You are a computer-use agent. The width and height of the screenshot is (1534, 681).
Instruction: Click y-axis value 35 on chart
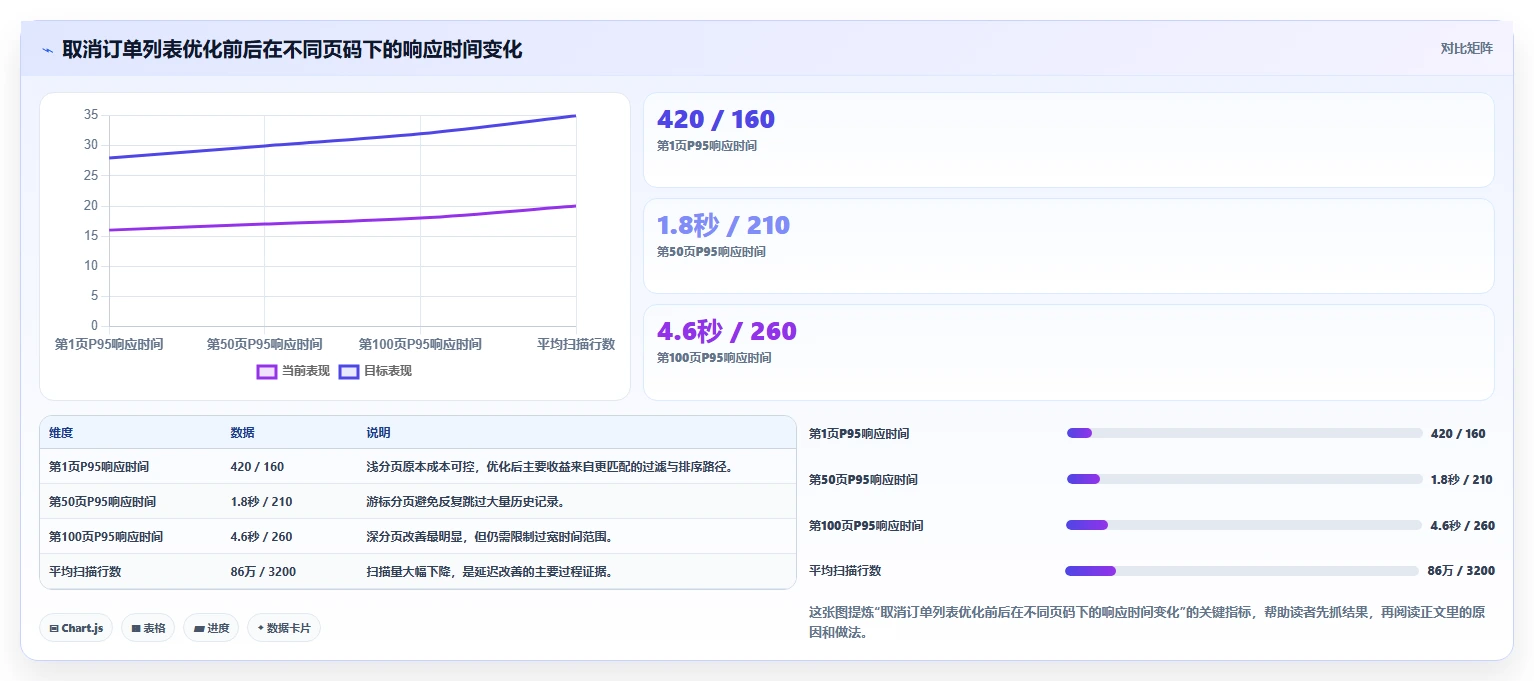[90, 115]
